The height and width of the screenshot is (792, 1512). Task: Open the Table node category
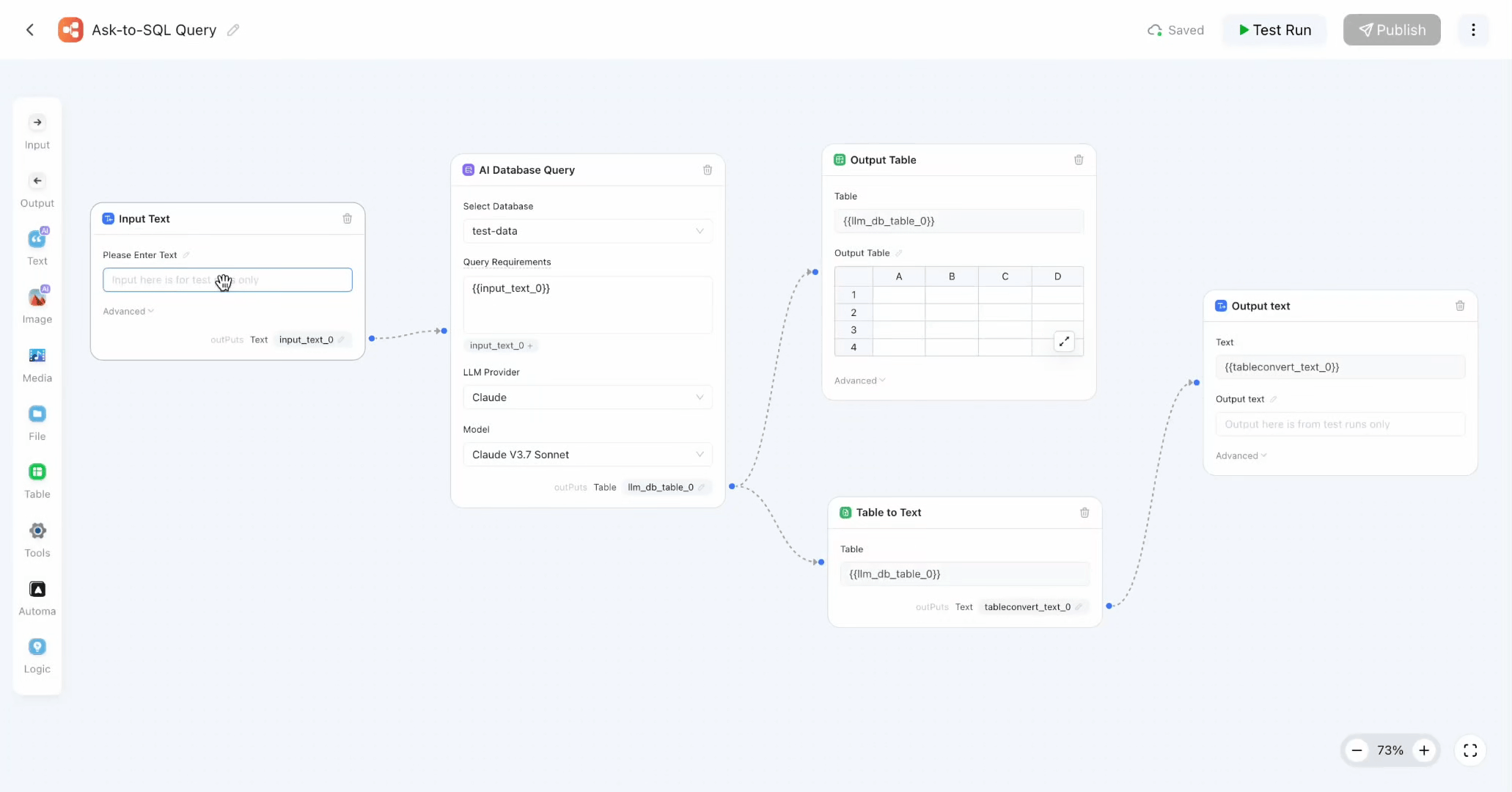point(37,480)
